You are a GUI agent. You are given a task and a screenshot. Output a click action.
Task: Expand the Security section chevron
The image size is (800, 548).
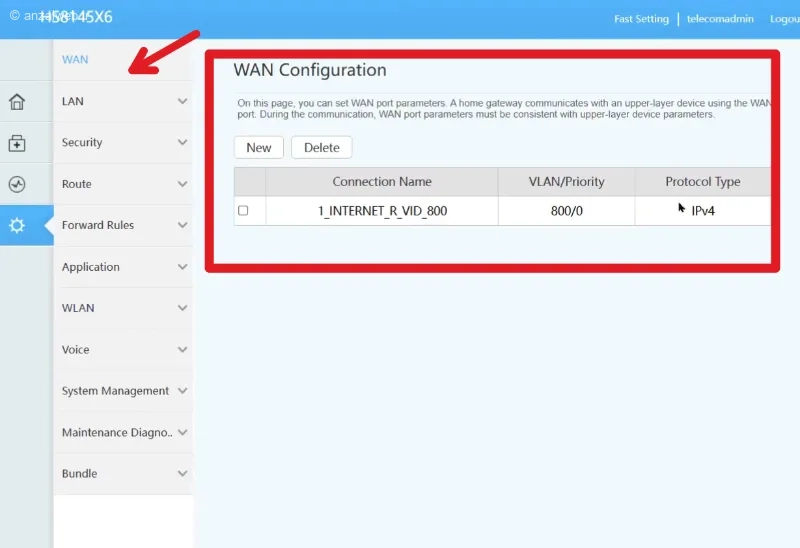click(x=182, y=142)
